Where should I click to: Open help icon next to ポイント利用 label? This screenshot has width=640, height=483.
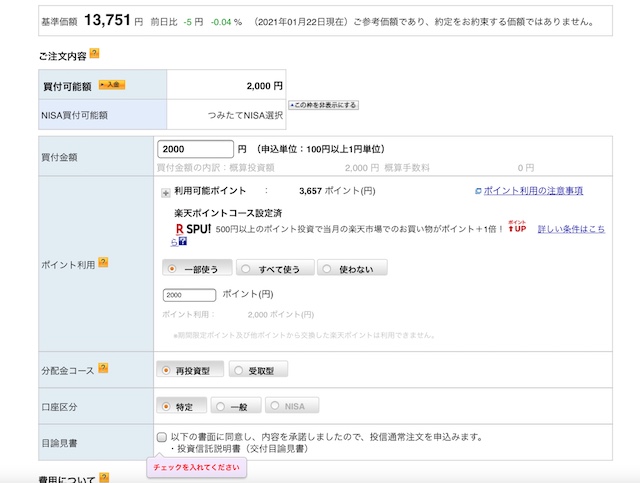pyautogui.click(x=103, y=263)
